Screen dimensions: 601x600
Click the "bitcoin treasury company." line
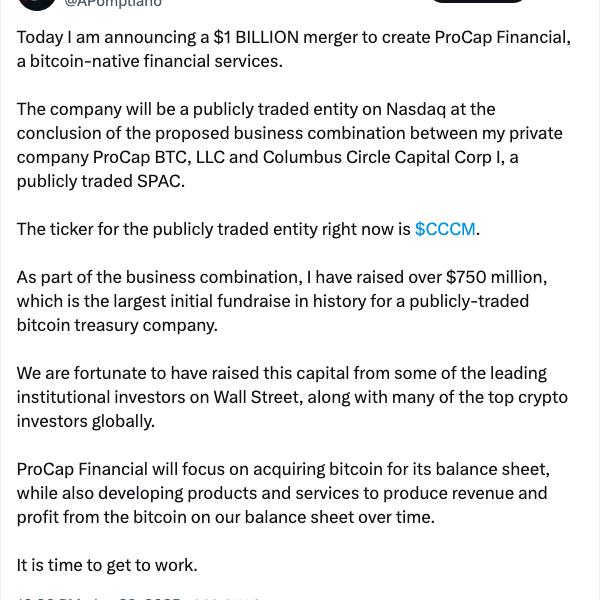pyautogui.click(x=117, y=325)
